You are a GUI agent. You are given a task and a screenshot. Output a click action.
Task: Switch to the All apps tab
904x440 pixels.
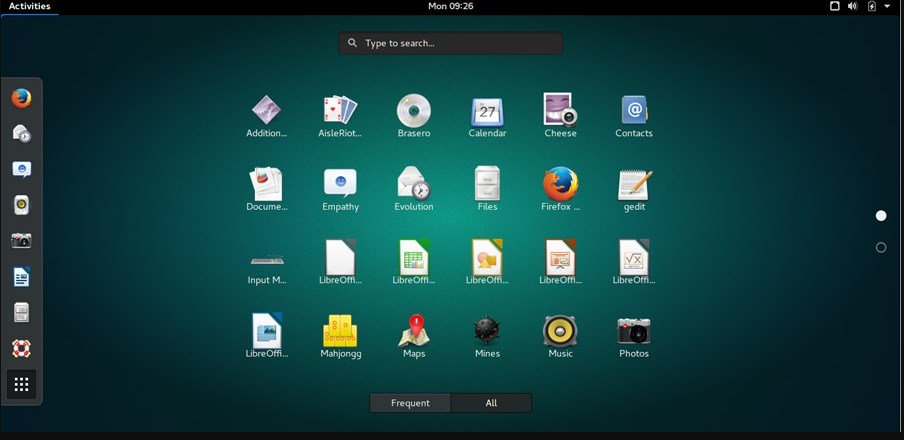tap(491, 403)
